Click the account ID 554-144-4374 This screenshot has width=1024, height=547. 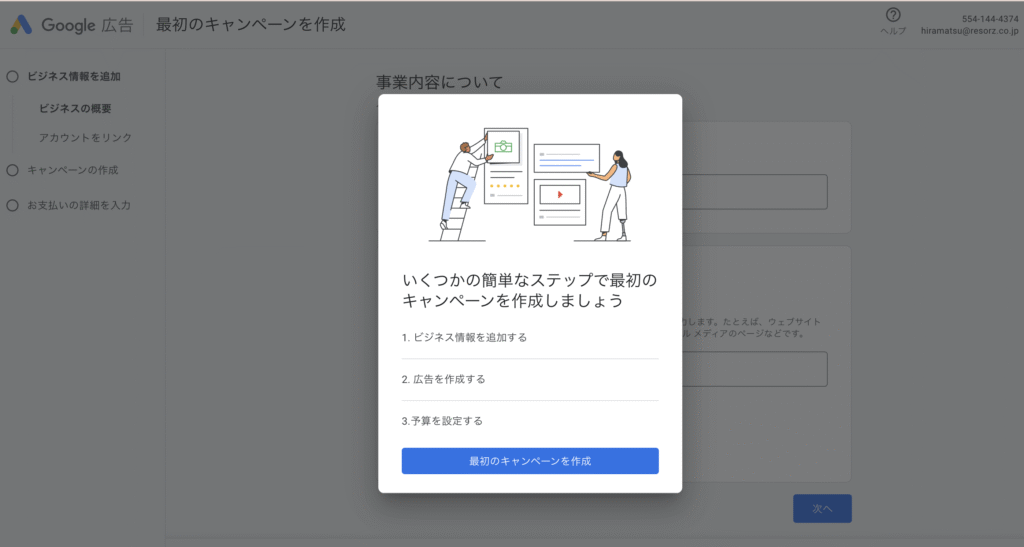(x=989, y=18)
